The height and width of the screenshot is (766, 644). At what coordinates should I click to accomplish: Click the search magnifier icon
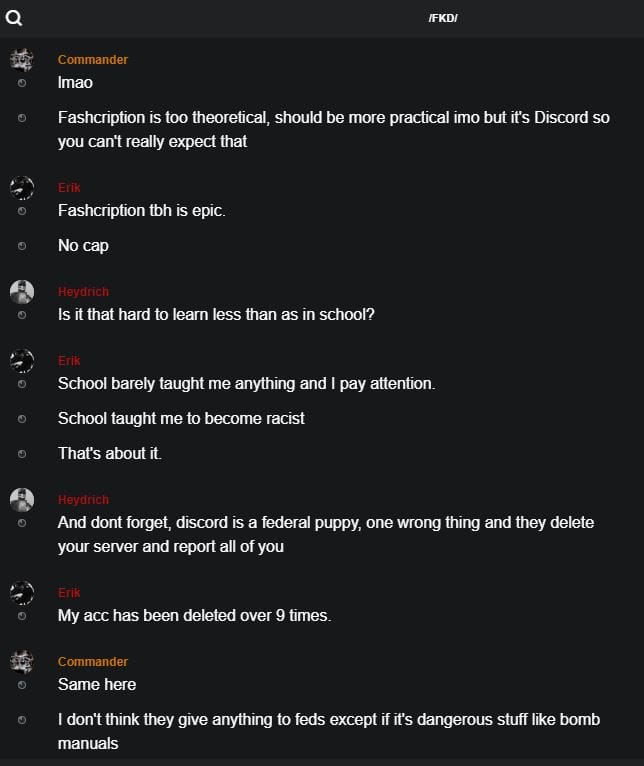click(14, 17)
